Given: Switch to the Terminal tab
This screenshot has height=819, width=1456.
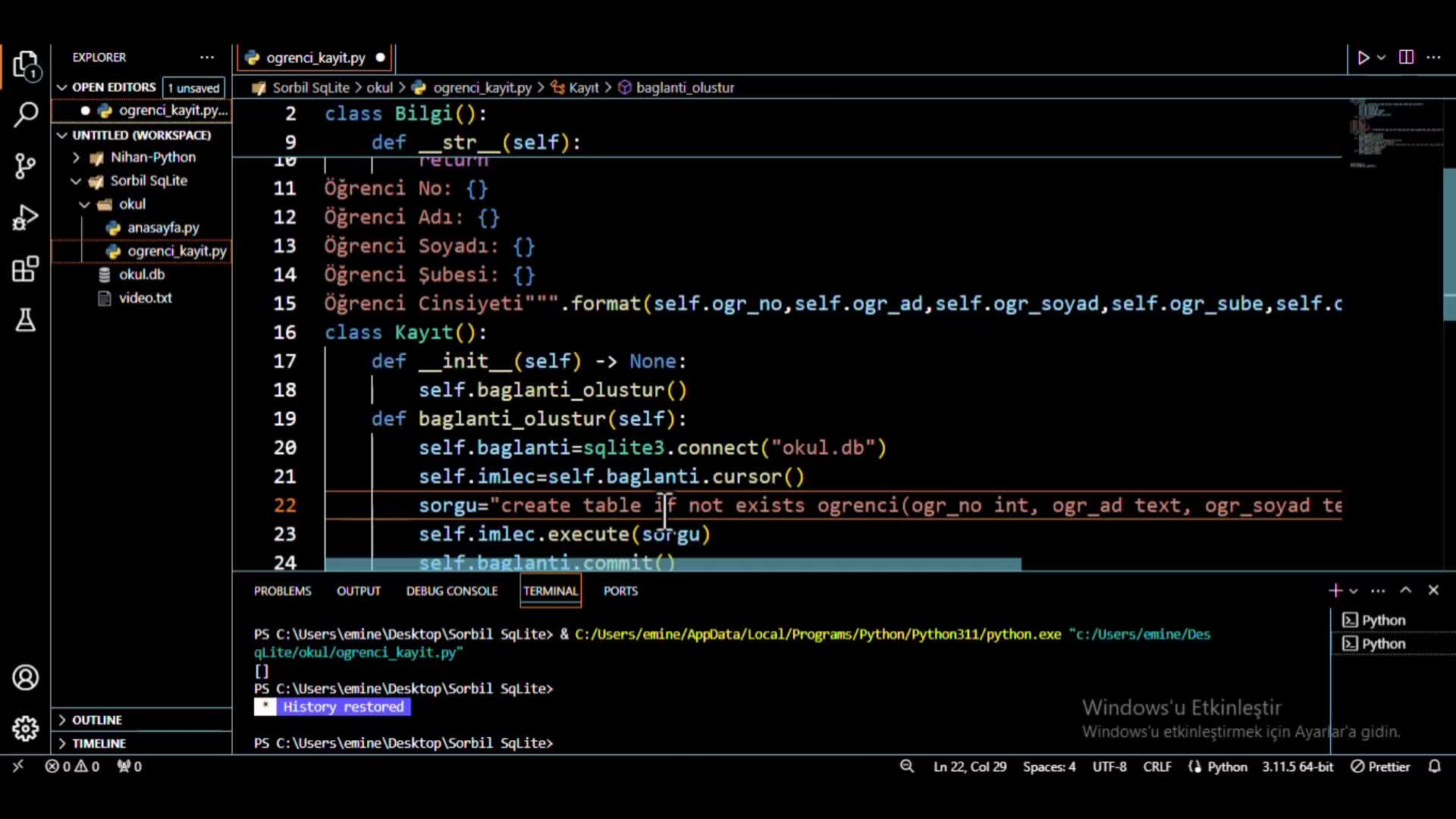Looking at the screenshot, I should click(x=551, y=591).
